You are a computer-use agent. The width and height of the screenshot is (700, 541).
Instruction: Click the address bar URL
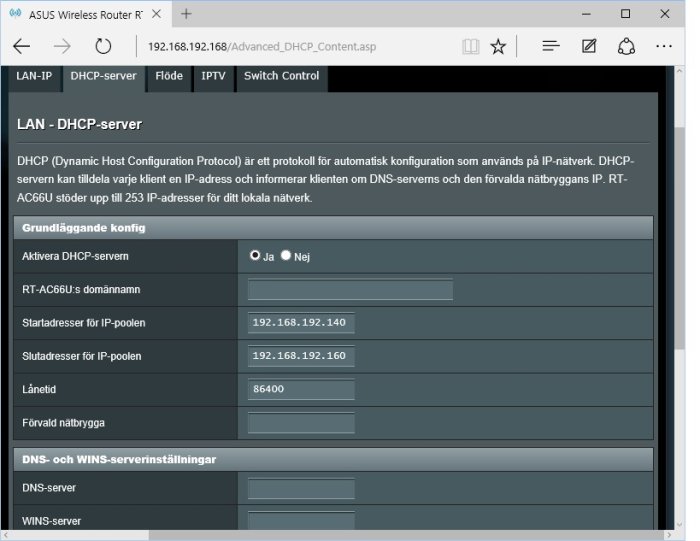262,46
